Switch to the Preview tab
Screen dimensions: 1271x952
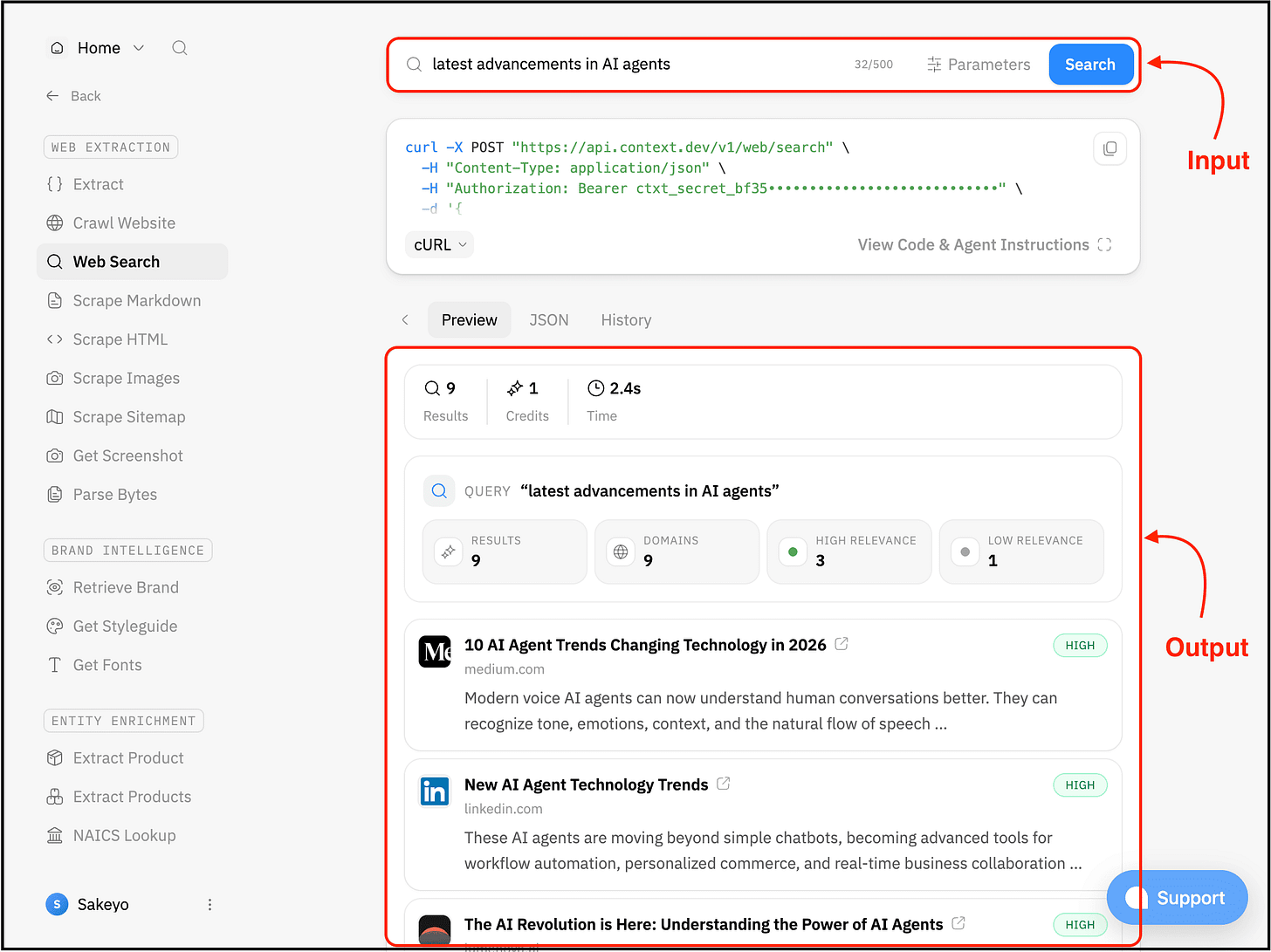470,320
